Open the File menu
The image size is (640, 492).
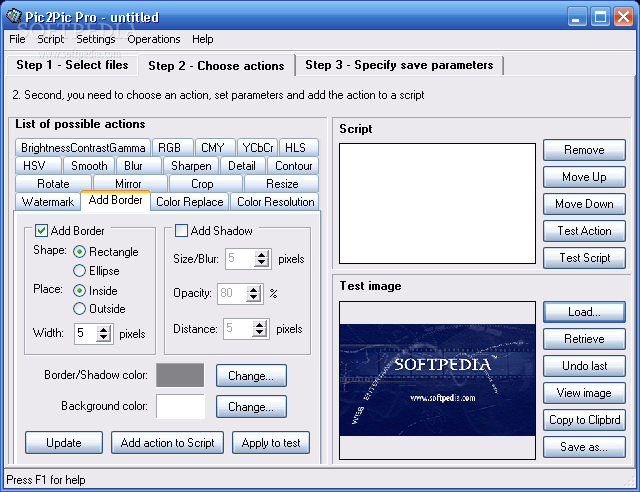[x=17, y=39]
